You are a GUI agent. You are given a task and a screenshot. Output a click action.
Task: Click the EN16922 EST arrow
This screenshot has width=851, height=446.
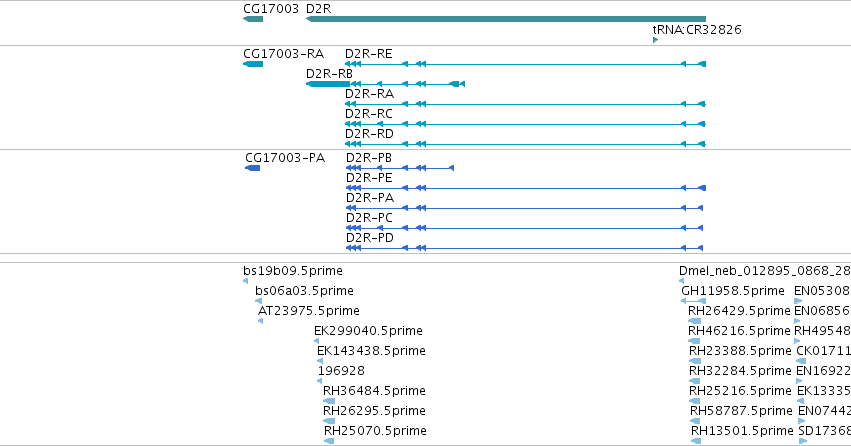(x=799, y=381)
